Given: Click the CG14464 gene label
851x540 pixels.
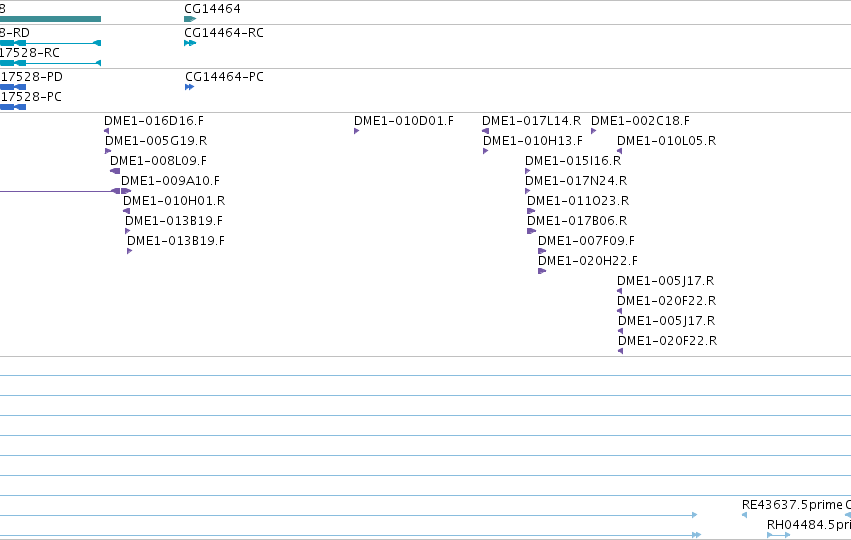Looking at the screenshot, I should coord(212,9).
